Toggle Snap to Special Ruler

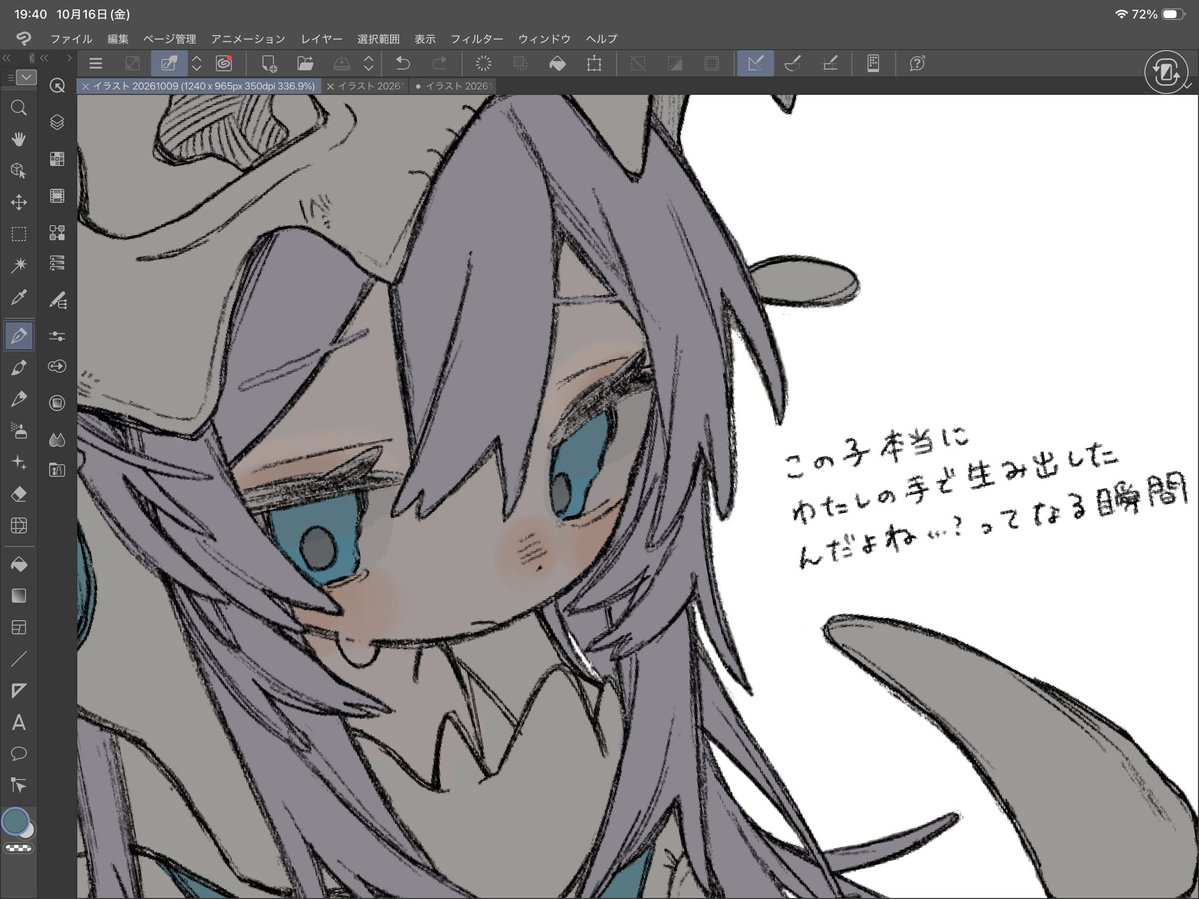tap(793, 63)
